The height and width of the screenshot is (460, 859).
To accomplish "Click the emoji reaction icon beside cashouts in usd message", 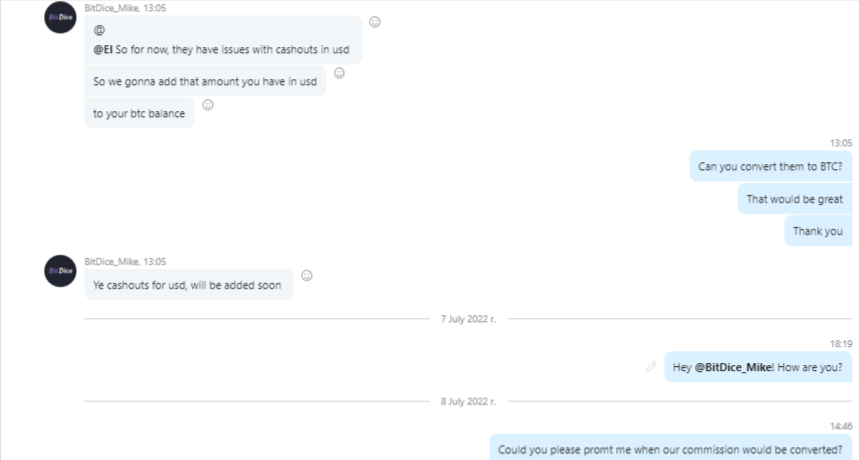I will tap(375, 22).
